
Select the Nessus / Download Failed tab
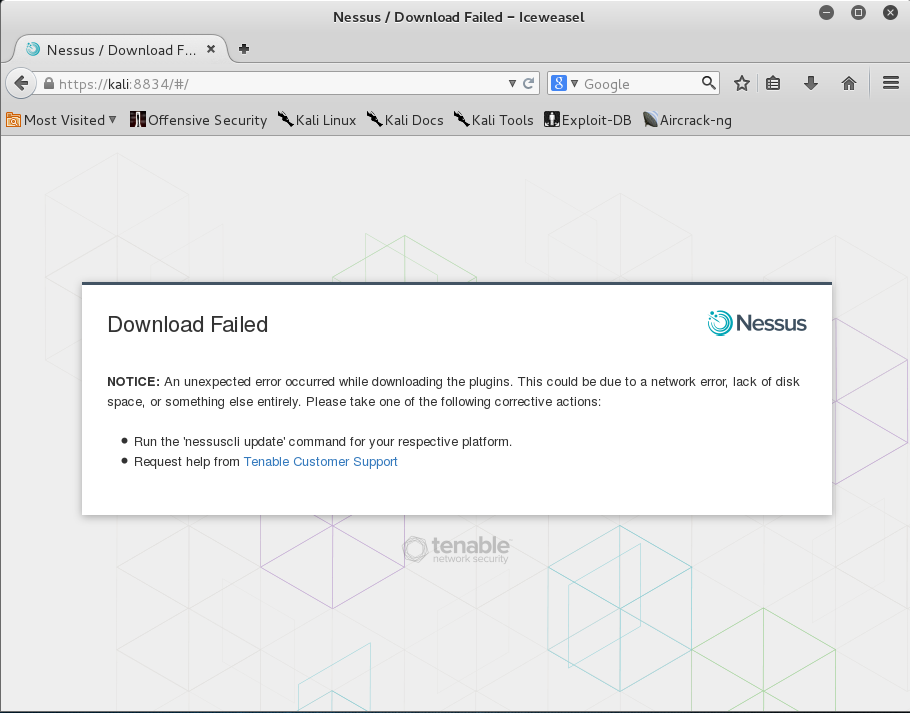121,50
